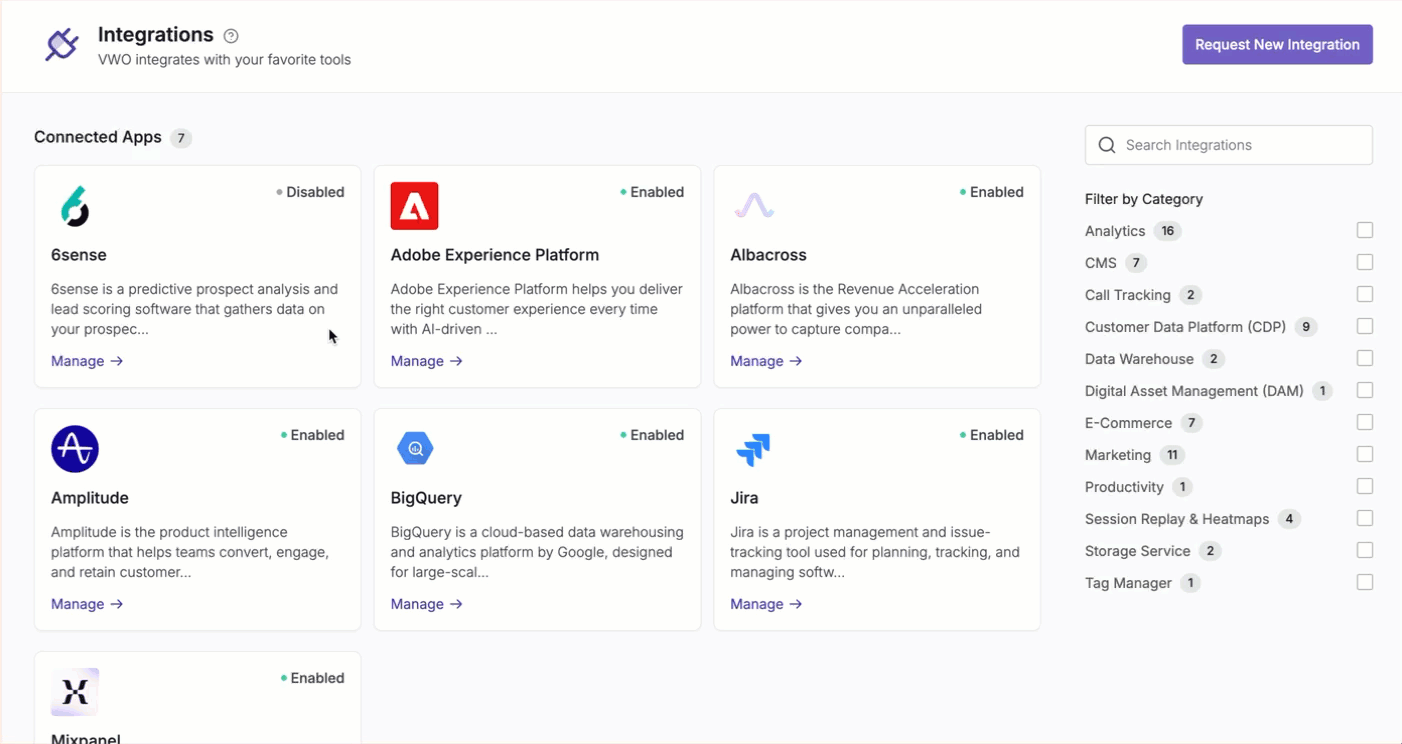Check the E-Commerce category filter
Viewport: 1402px width, 744px height.
(x=1365, y=423)
